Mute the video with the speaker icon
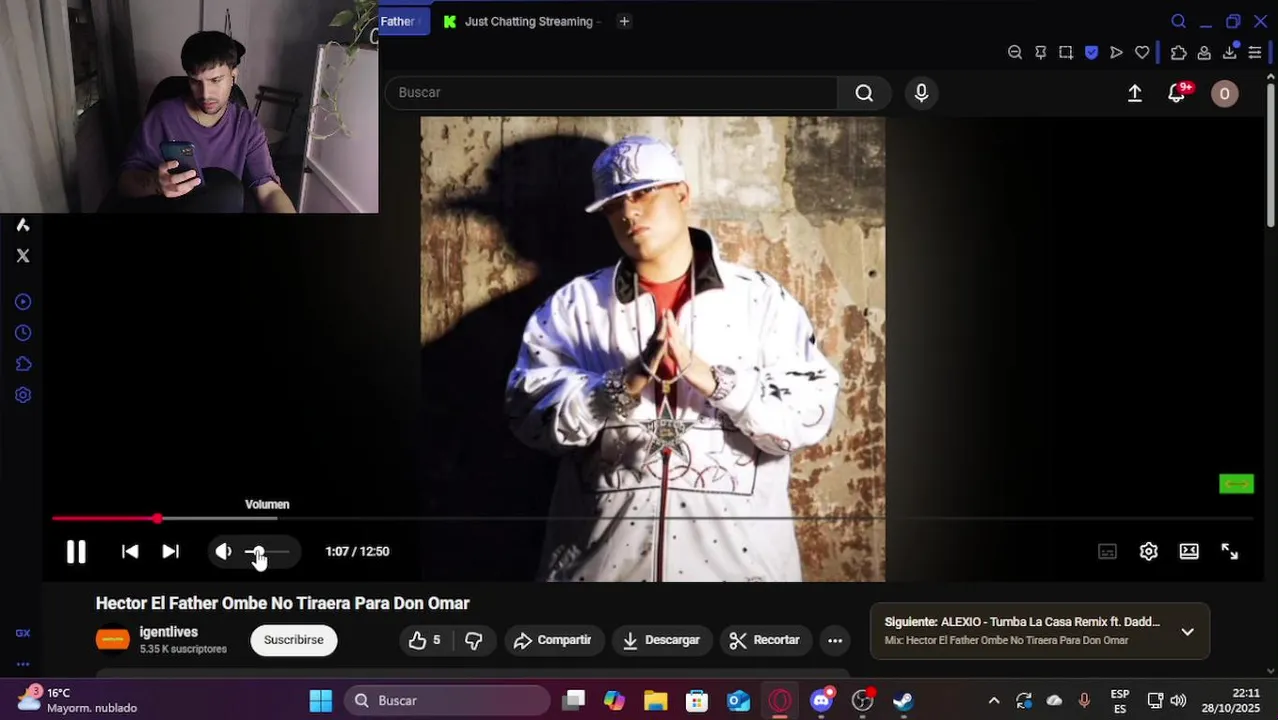Image resolution: width=1278 pixels, height=720 pixels. click(x=224, y=551)
